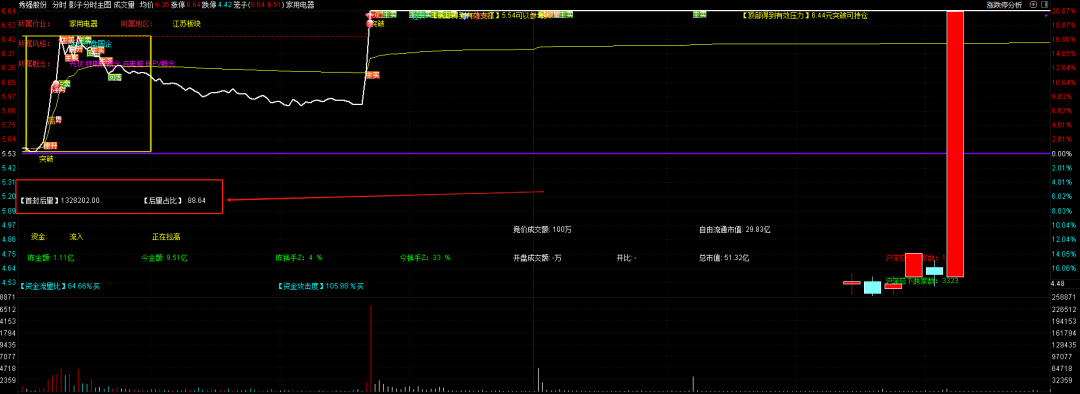Screen dimensions: 1080x394
Task: Click the red ball marker at limit-up 突破 point
Action: 371,24
